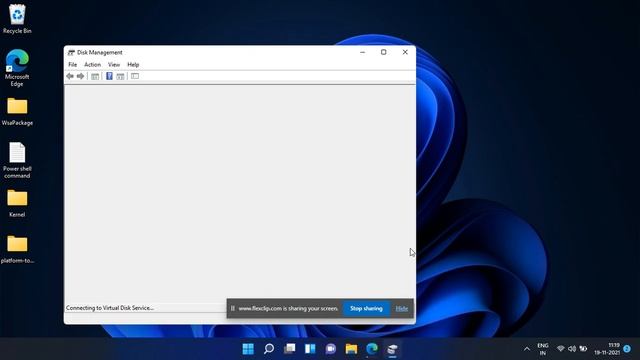Open Task View from taskbar
Screen dimensions: 640x360
289,349
